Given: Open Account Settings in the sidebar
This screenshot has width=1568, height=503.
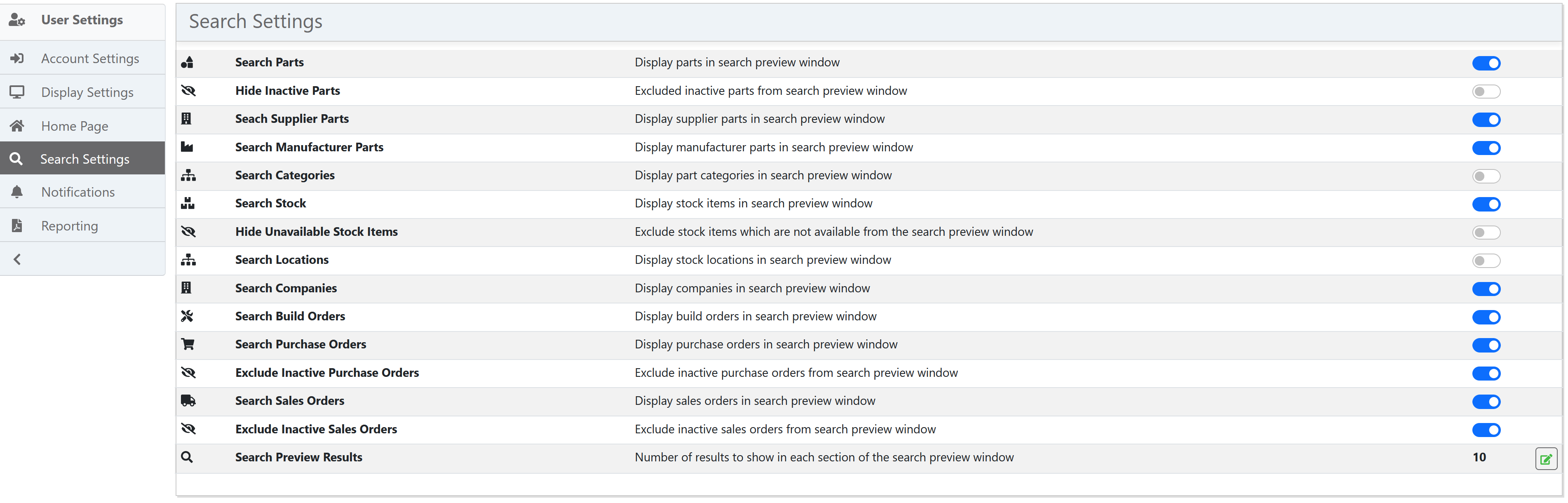Looking at the screenshot, I should 89,59.
